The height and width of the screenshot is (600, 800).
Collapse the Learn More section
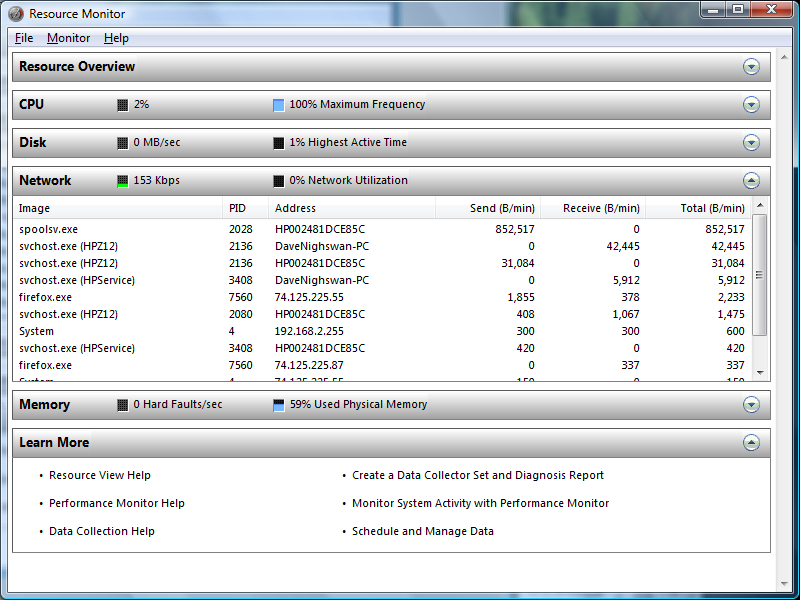[x=751, y=442]
